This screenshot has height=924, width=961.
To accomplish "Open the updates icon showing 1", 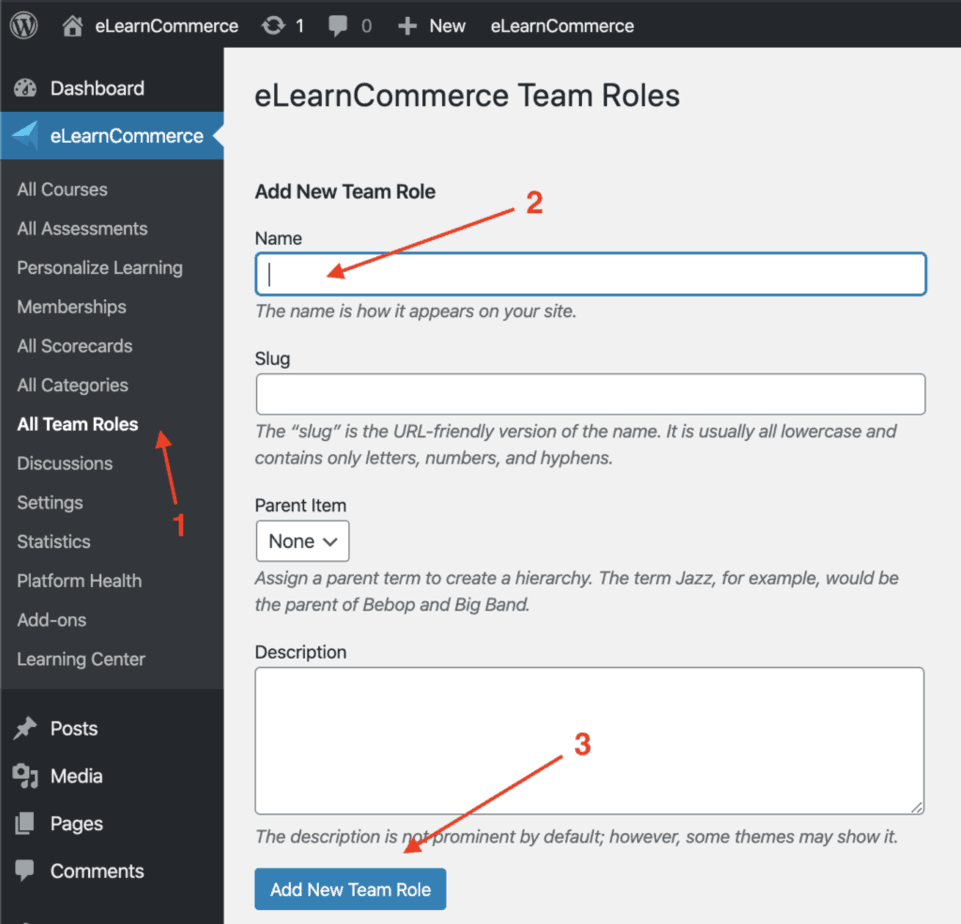I will (273, 26).
